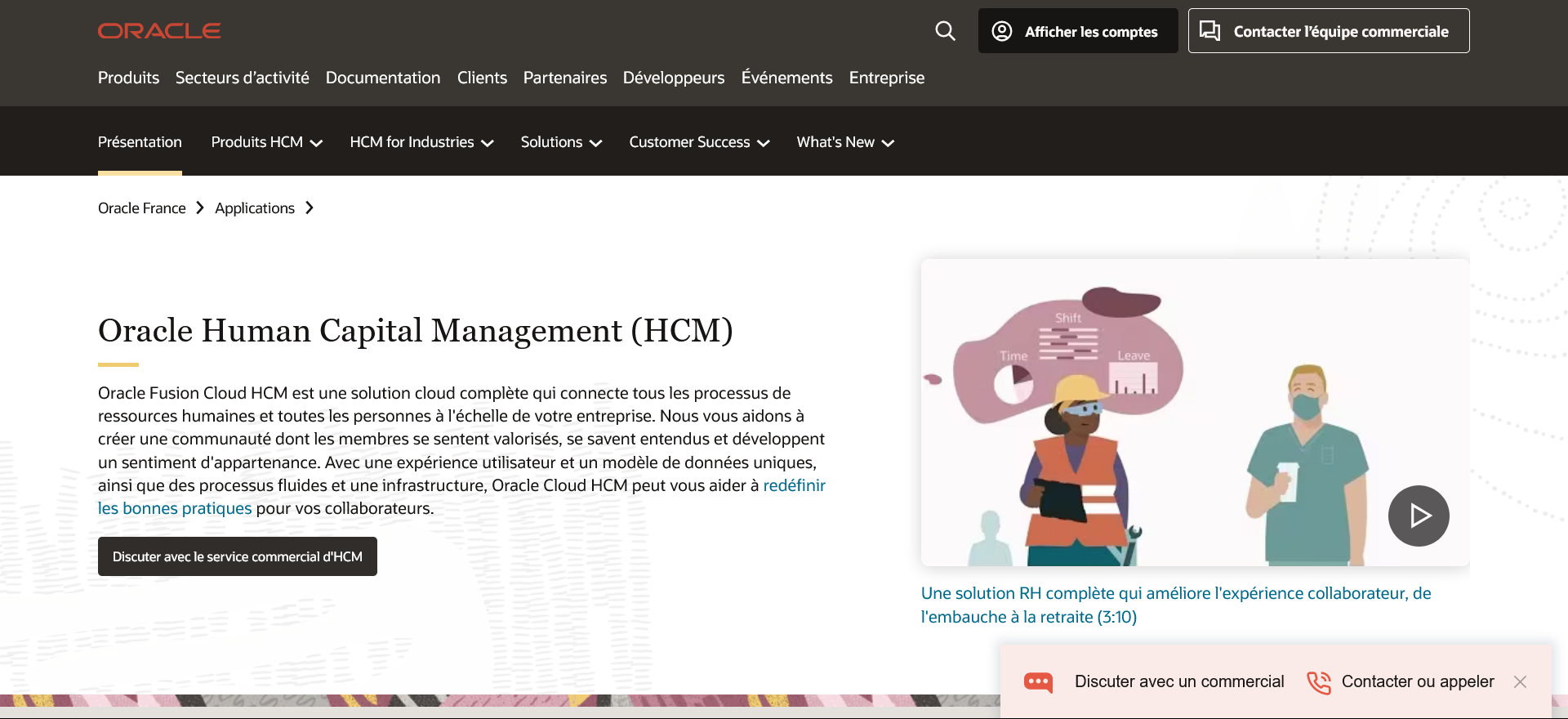Viewport: 1568px width, 719px height.
Task: Follow the Oracle France breadcrumb link
Action: (x=142, y=208)
